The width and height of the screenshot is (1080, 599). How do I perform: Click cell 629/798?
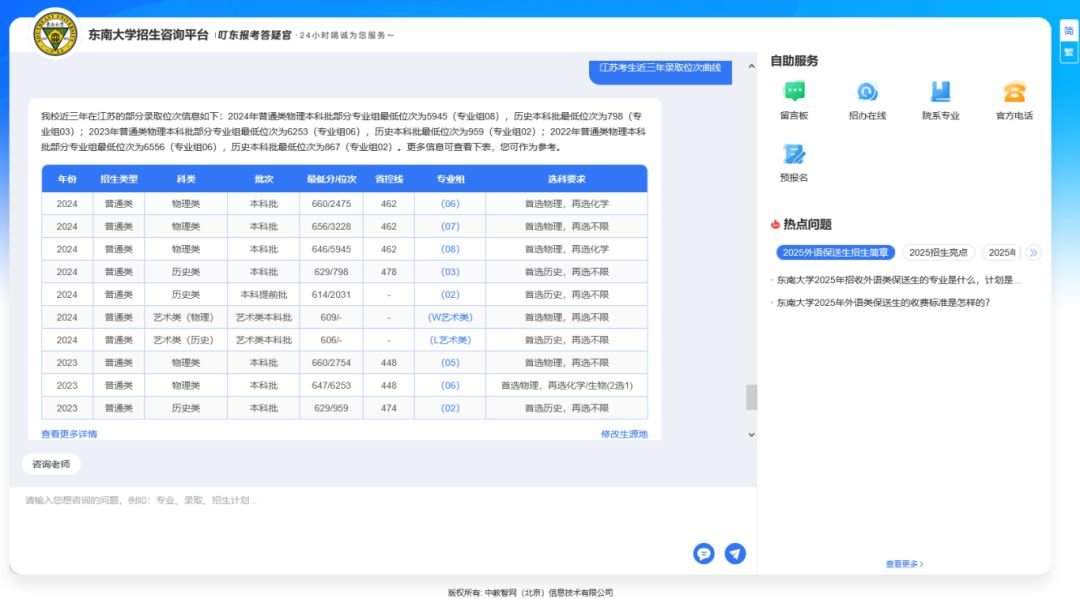tap(331, 272)
